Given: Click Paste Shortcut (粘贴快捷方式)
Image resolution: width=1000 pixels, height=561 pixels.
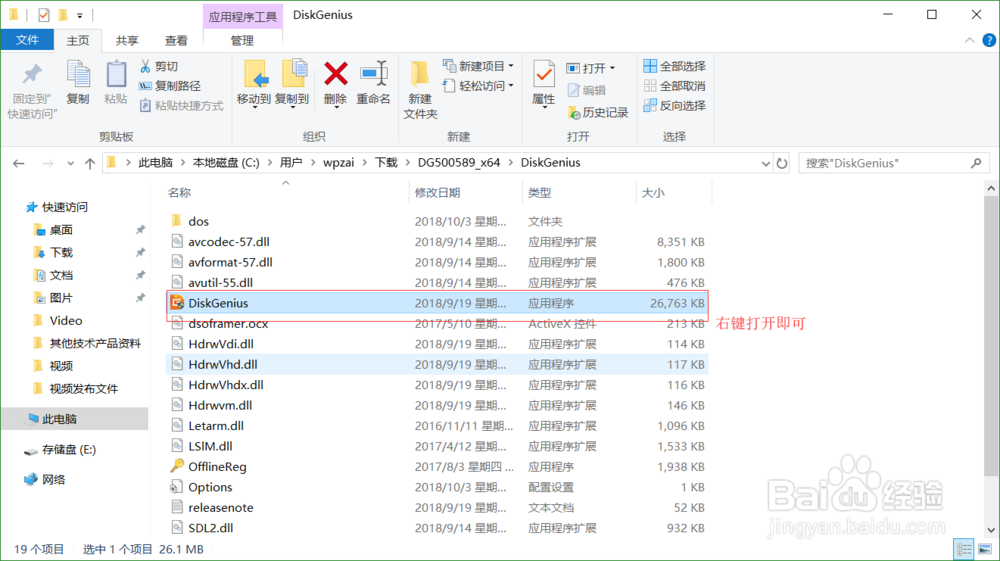Looking at the screenshot, I should 182,106.
